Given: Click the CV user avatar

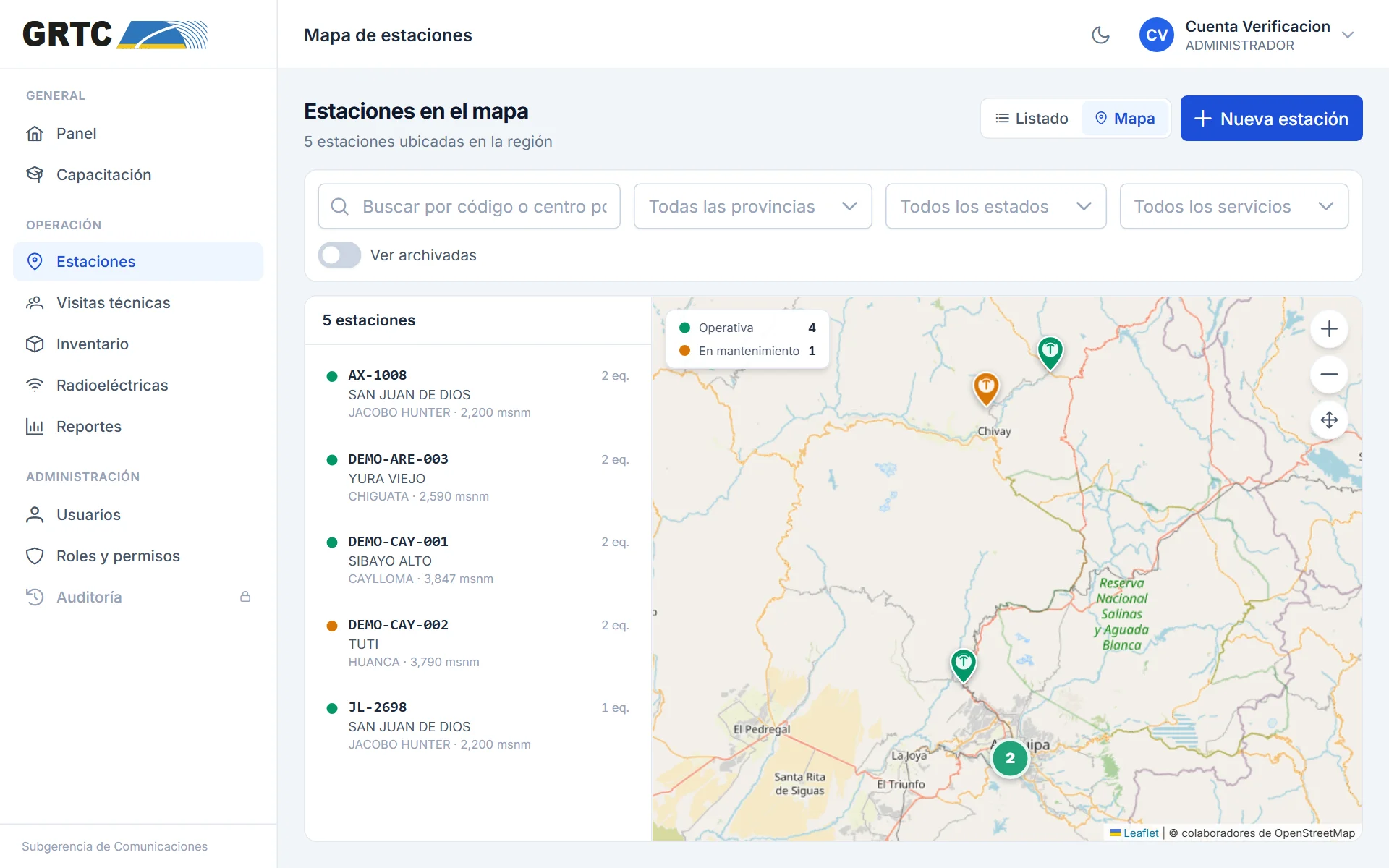Looking at the screenshot, I should tap(1156, 35).
